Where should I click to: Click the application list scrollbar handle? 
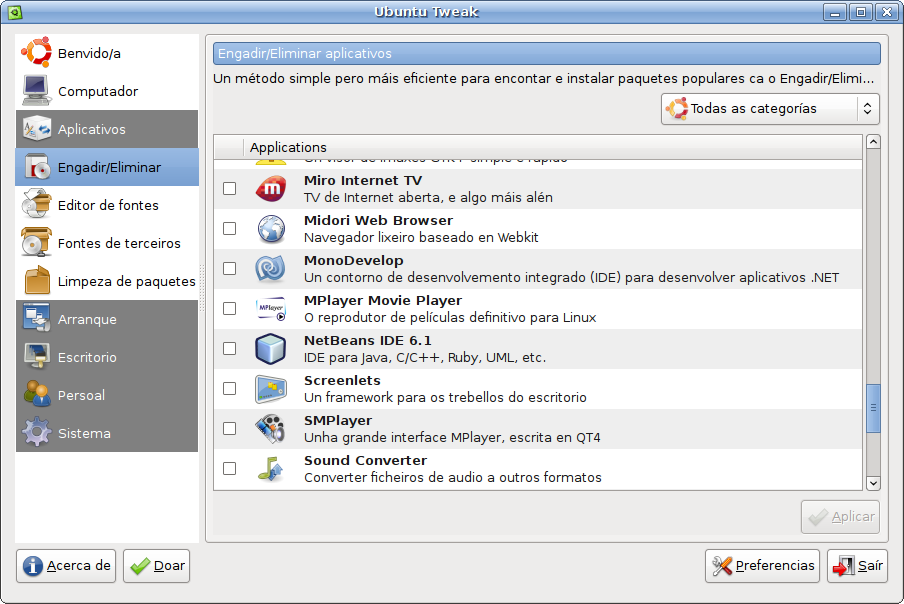[x=872, y=408]
